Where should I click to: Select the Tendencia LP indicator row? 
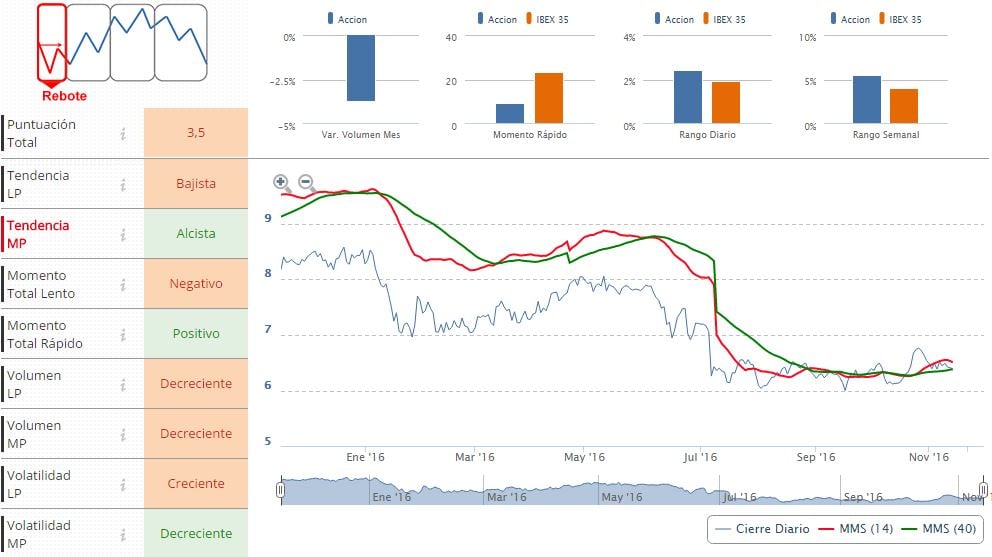tap(60, 184)
